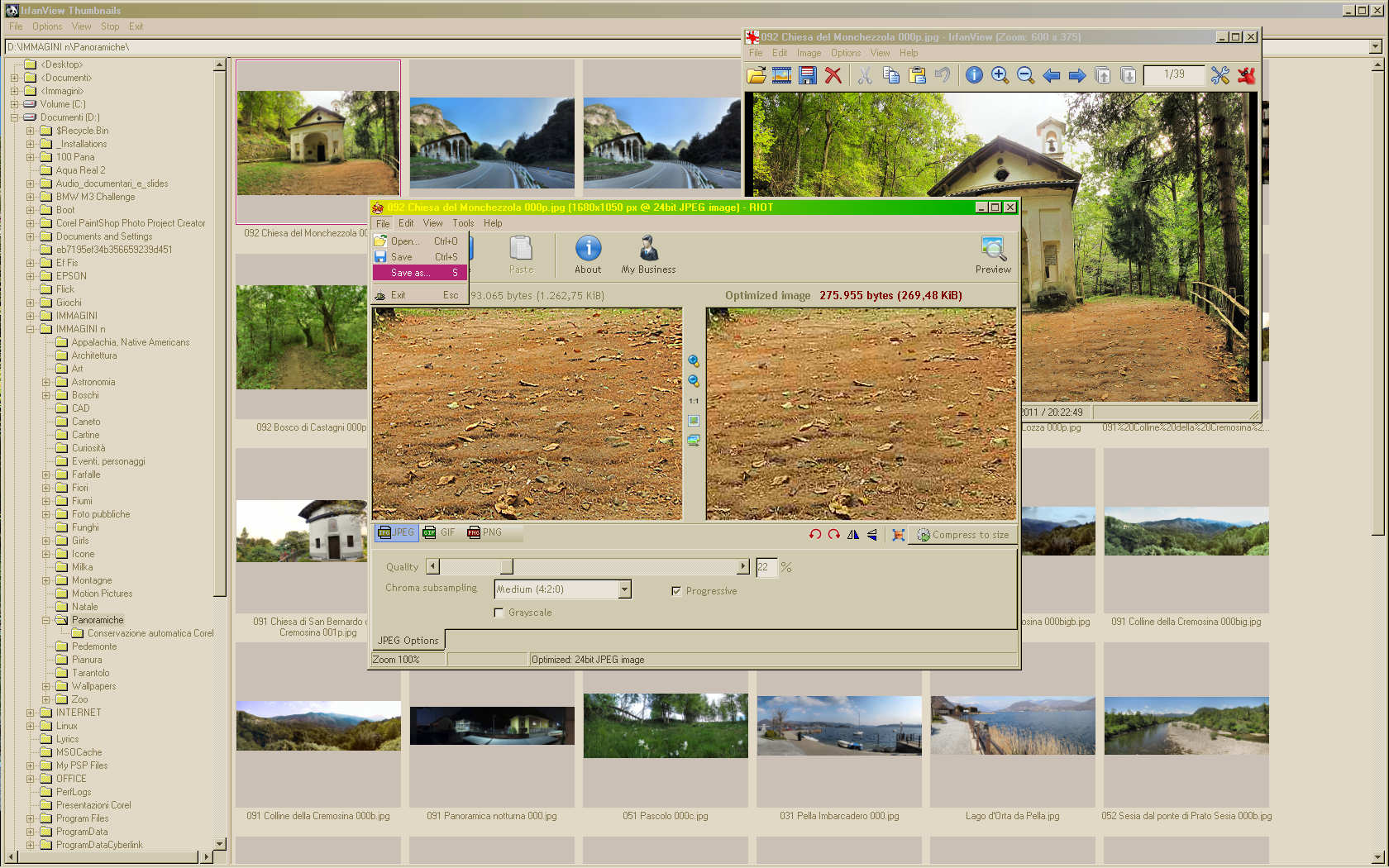Go to previous image with blue left arrow

(x=1051, y=75)
